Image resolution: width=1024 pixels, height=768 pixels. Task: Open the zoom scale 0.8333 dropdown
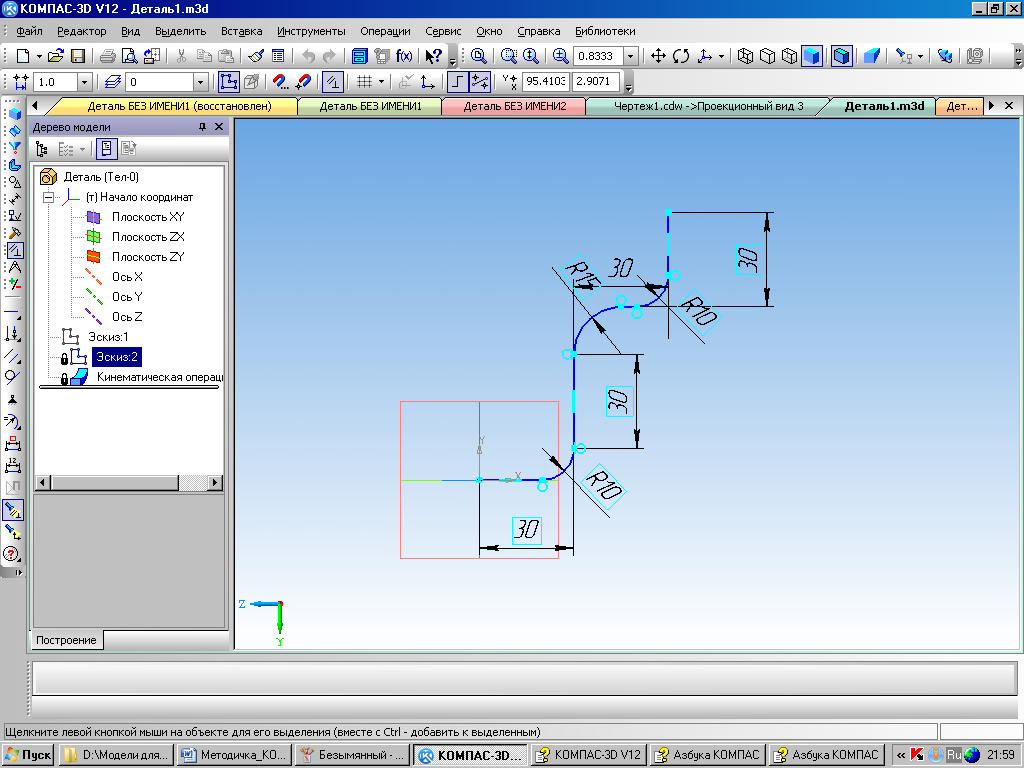pyautogui.click(x=631, y=56)
